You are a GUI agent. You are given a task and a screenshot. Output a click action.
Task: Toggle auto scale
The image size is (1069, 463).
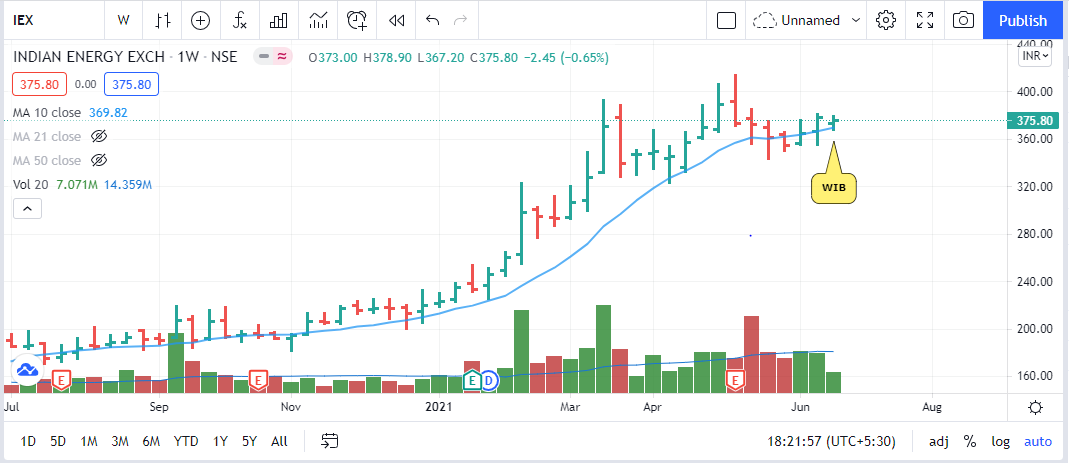tap(1038, 441)
